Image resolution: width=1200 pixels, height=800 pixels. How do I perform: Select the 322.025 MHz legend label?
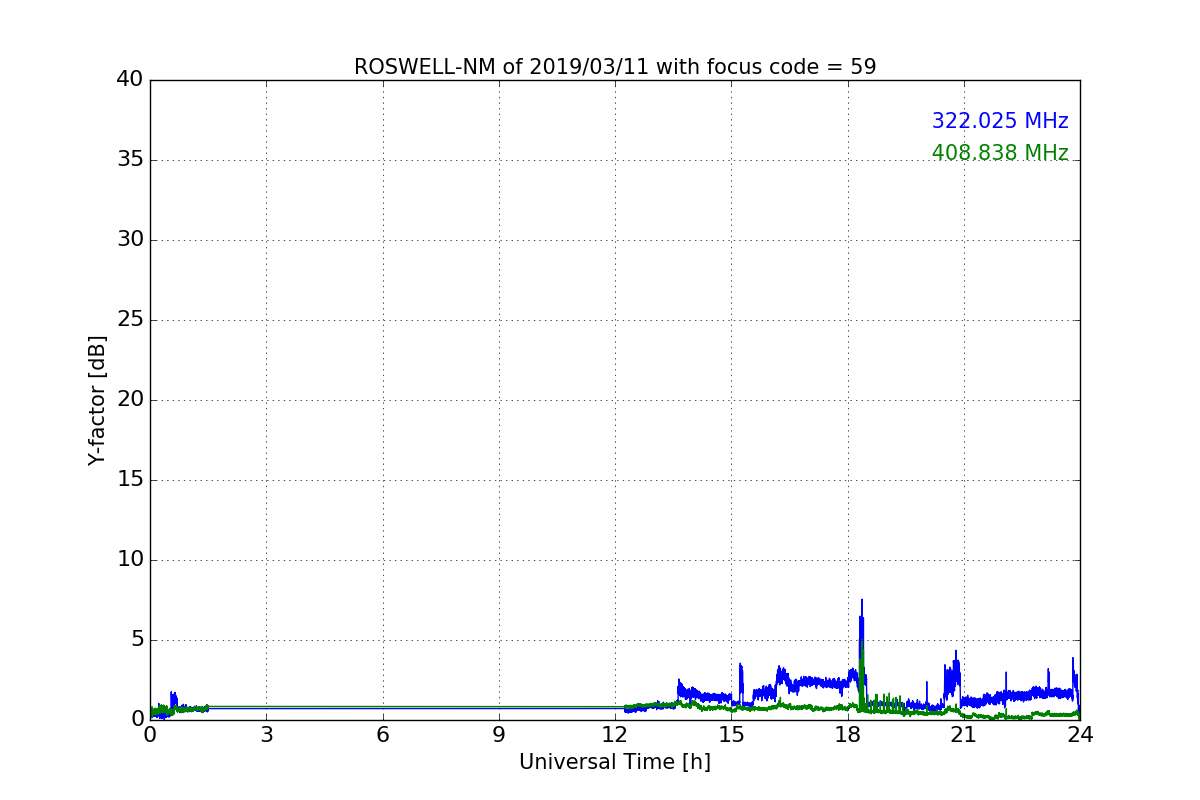point(1000,121)
